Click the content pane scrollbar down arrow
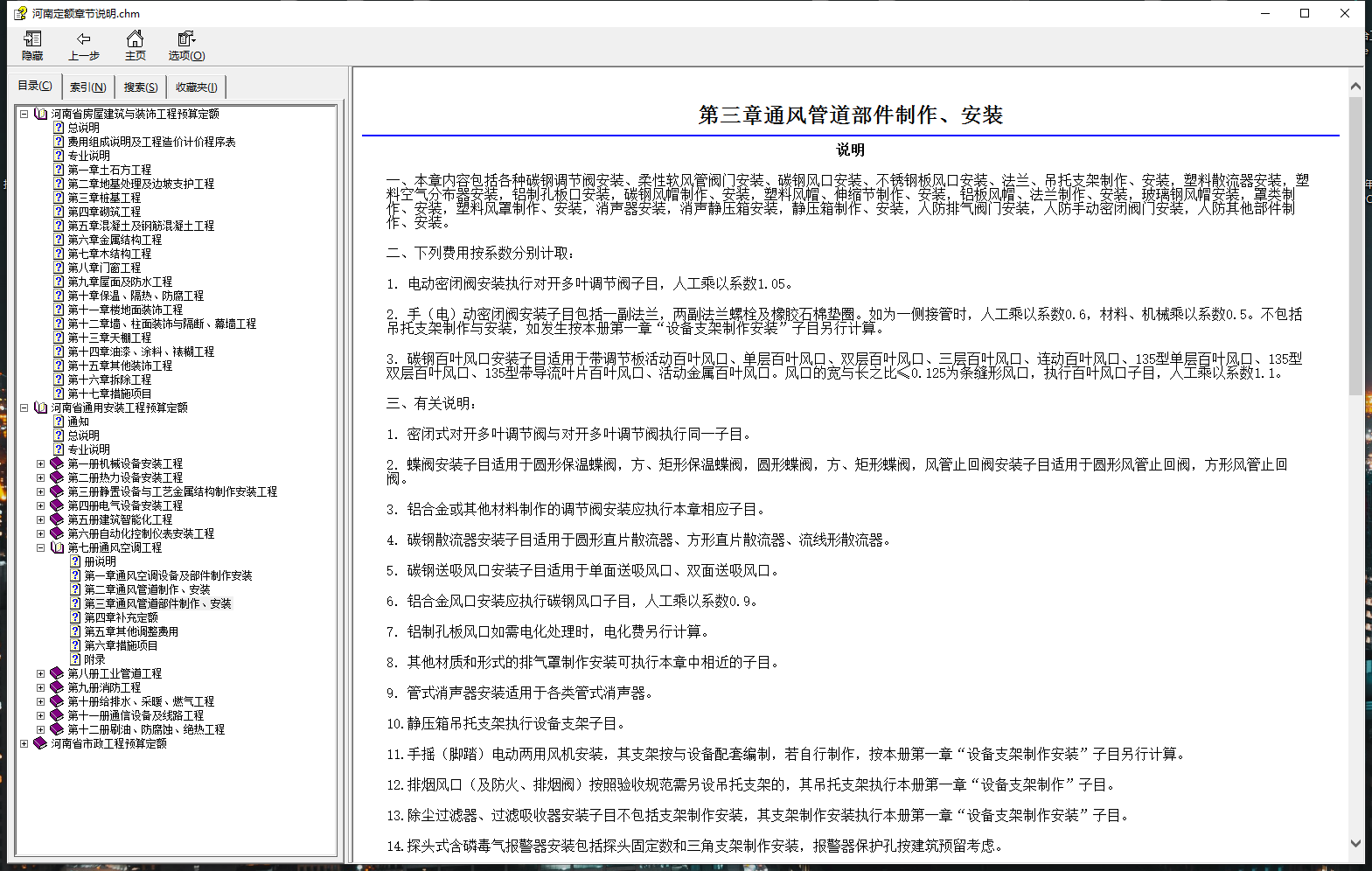This screenshot has height=871, width=1372. (1355, 843)
